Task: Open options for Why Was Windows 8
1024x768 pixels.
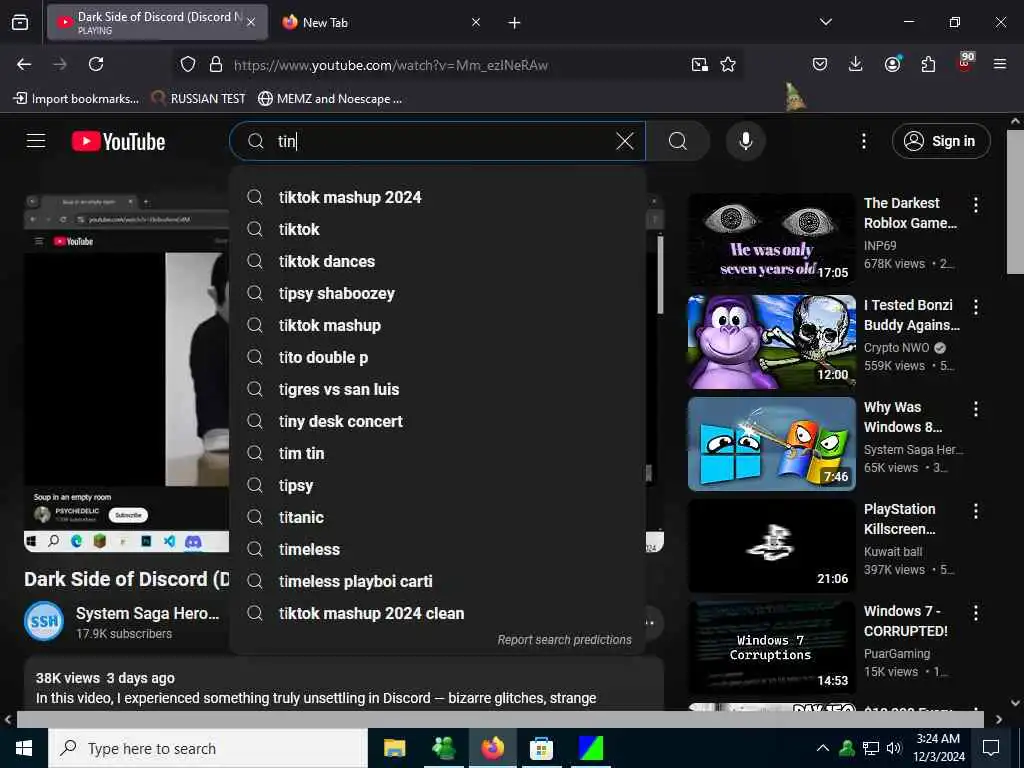Action: click(x=976, y=409)
